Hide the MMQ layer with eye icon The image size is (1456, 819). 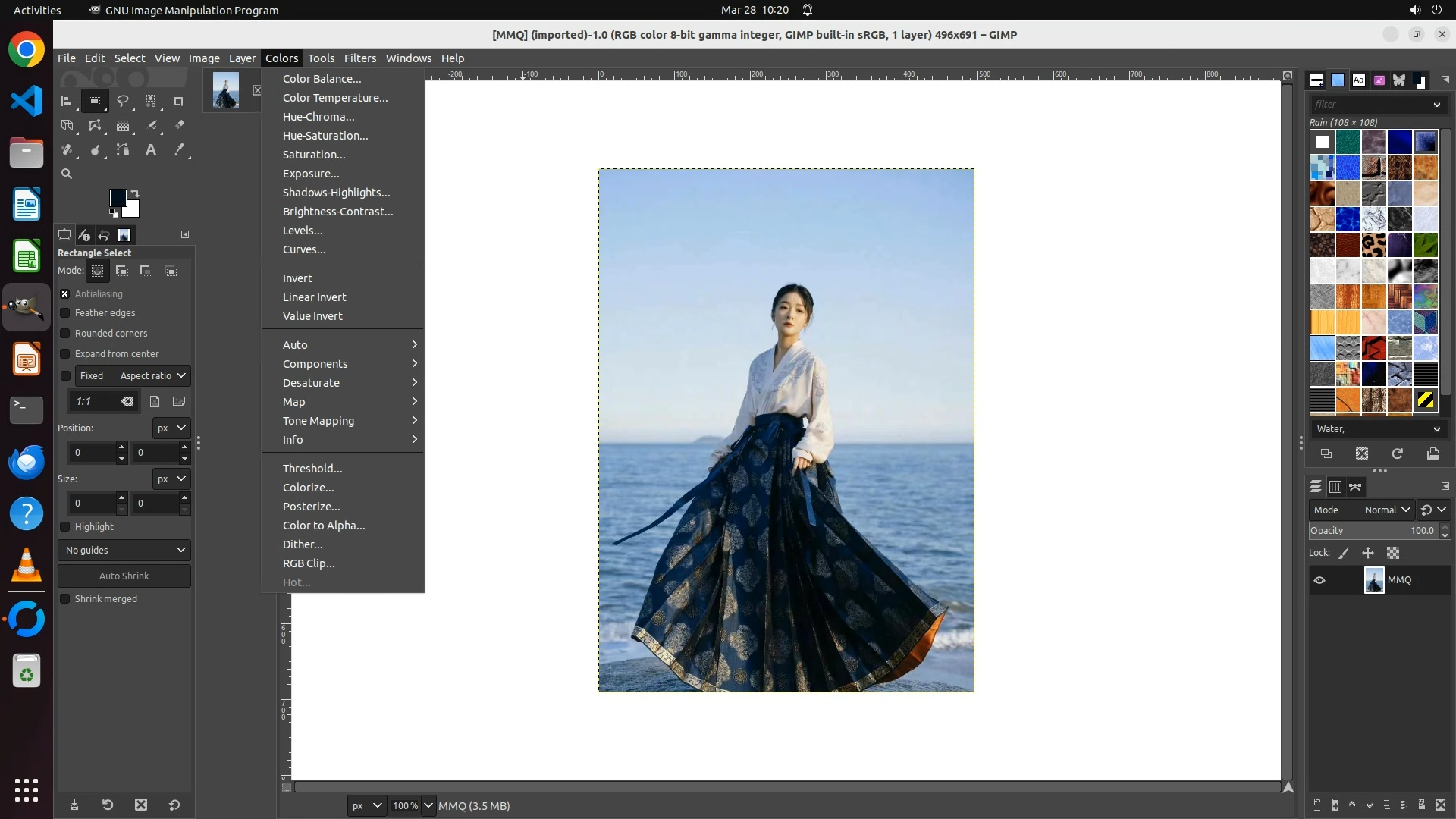pos(1319,580)
